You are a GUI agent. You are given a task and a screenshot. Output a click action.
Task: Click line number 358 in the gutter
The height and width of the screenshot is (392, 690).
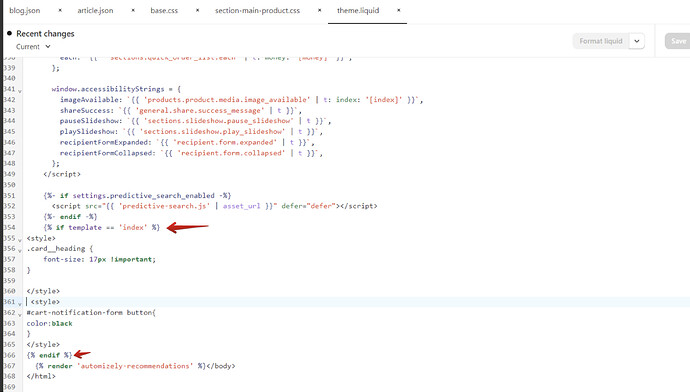[x=9, y=270]
